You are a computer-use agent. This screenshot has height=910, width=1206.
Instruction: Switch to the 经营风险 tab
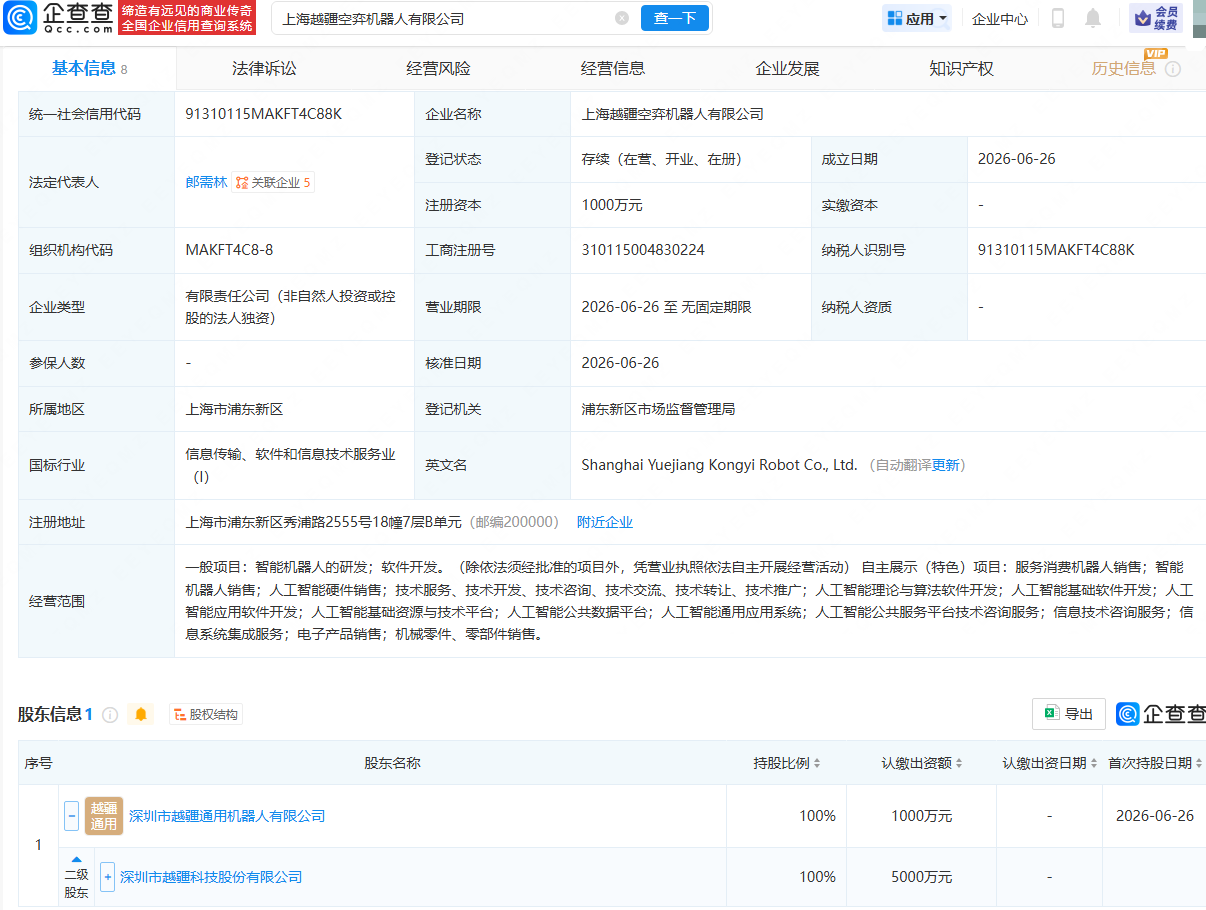point(438,68)
